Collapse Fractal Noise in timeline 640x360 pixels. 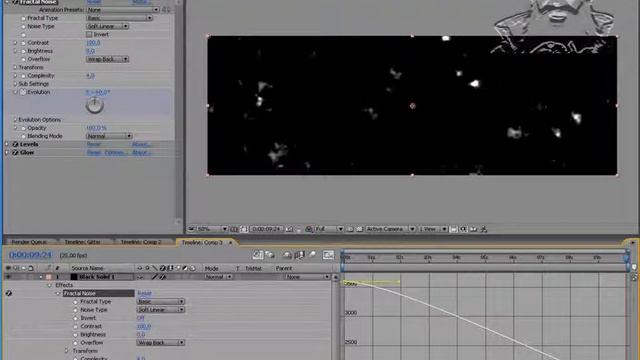pyautogui.click(x=58, y=293)
